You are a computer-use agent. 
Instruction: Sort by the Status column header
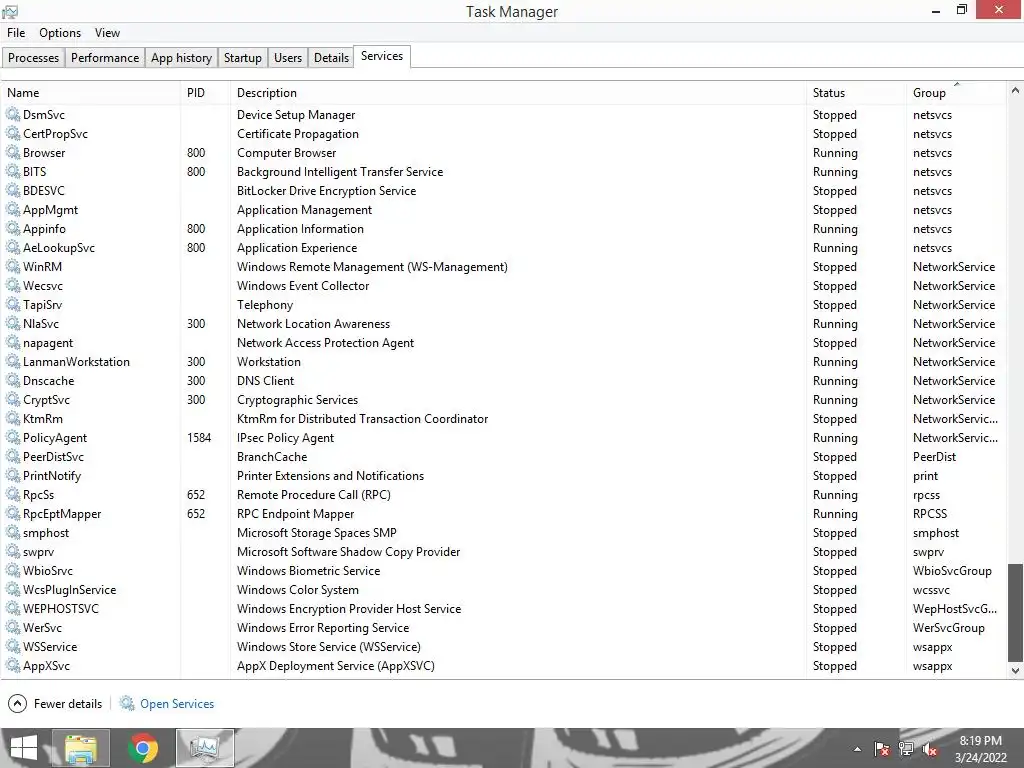coord(856,93)
